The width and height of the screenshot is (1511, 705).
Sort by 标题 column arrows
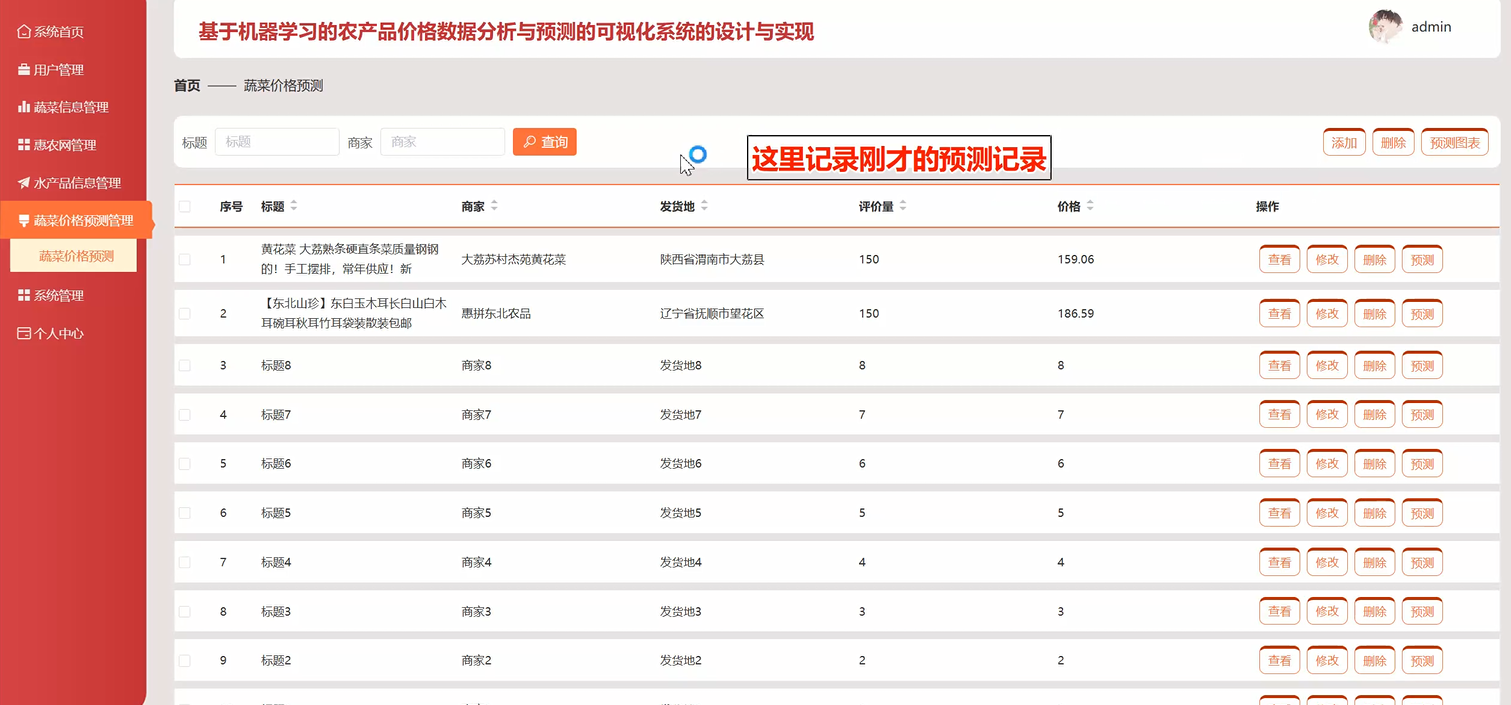pyautogui.click(x=293, y=206)
